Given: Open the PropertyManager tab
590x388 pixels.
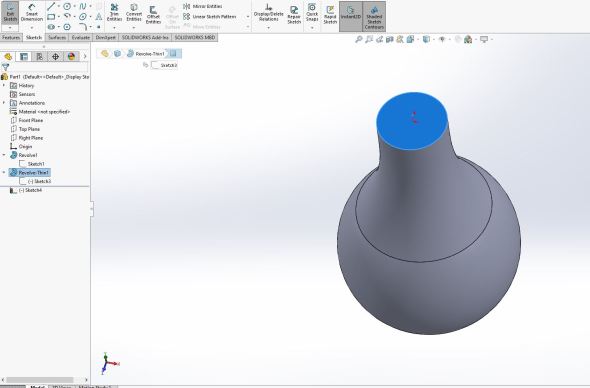Looking at the screenshot, I should pyautogui.click(x=24, y=56).
